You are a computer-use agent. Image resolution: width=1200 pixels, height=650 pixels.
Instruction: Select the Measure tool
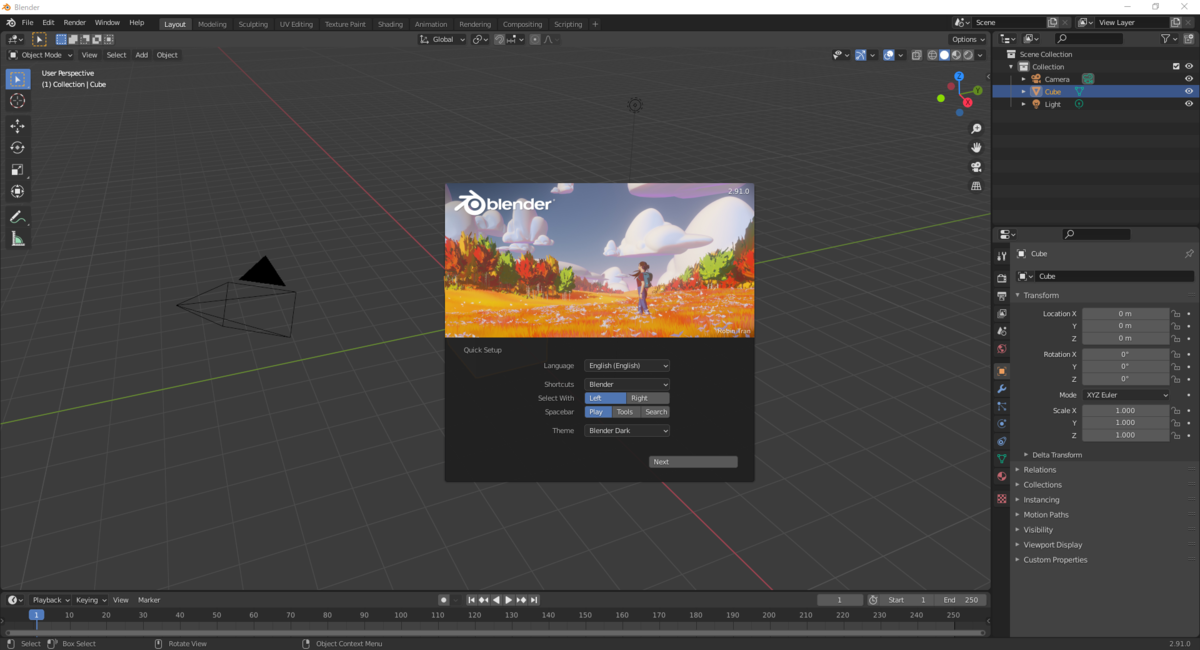click(x=17, y=239)
